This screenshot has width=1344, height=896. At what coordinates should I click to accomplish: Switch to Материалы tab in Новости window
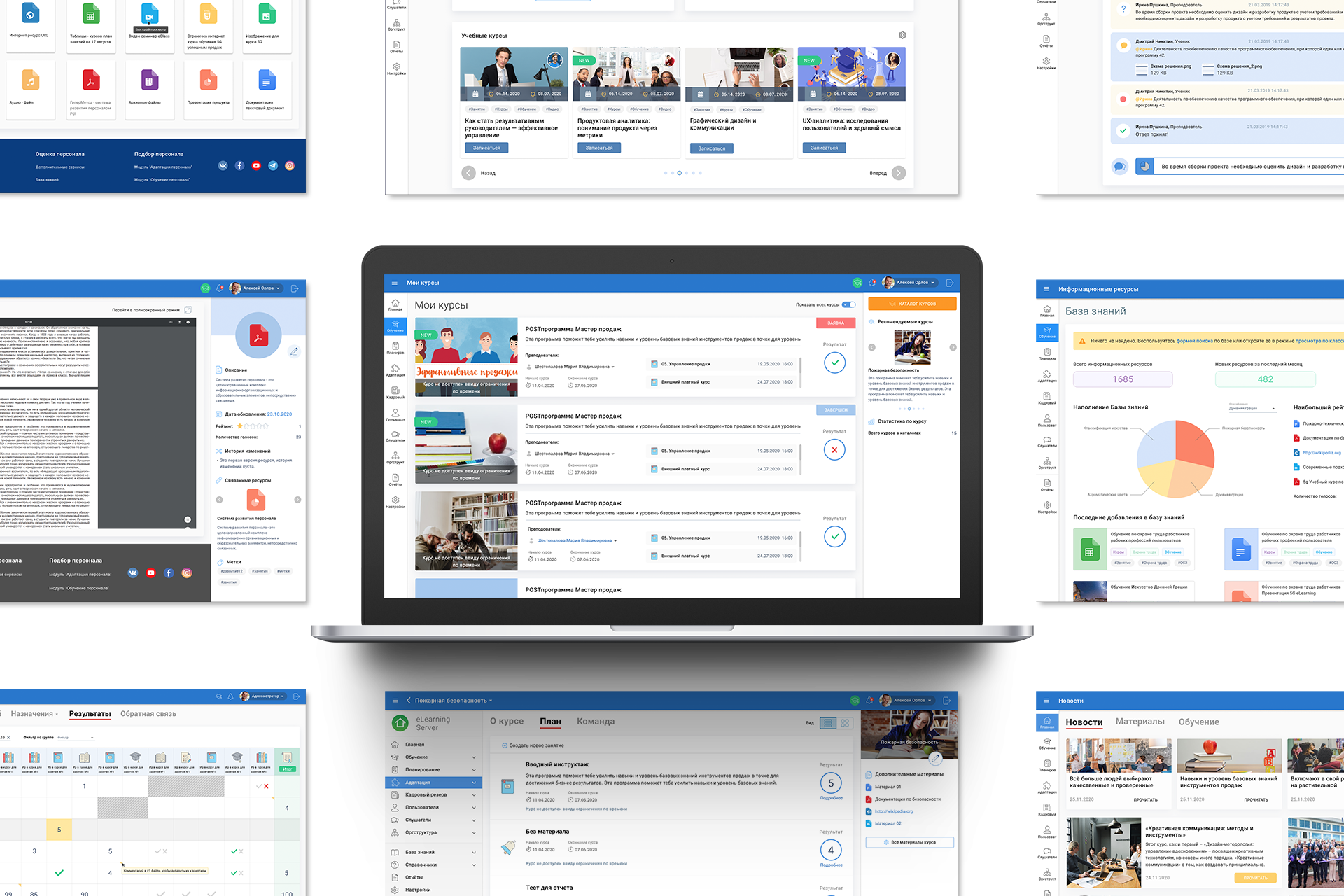click(1140, 722)
